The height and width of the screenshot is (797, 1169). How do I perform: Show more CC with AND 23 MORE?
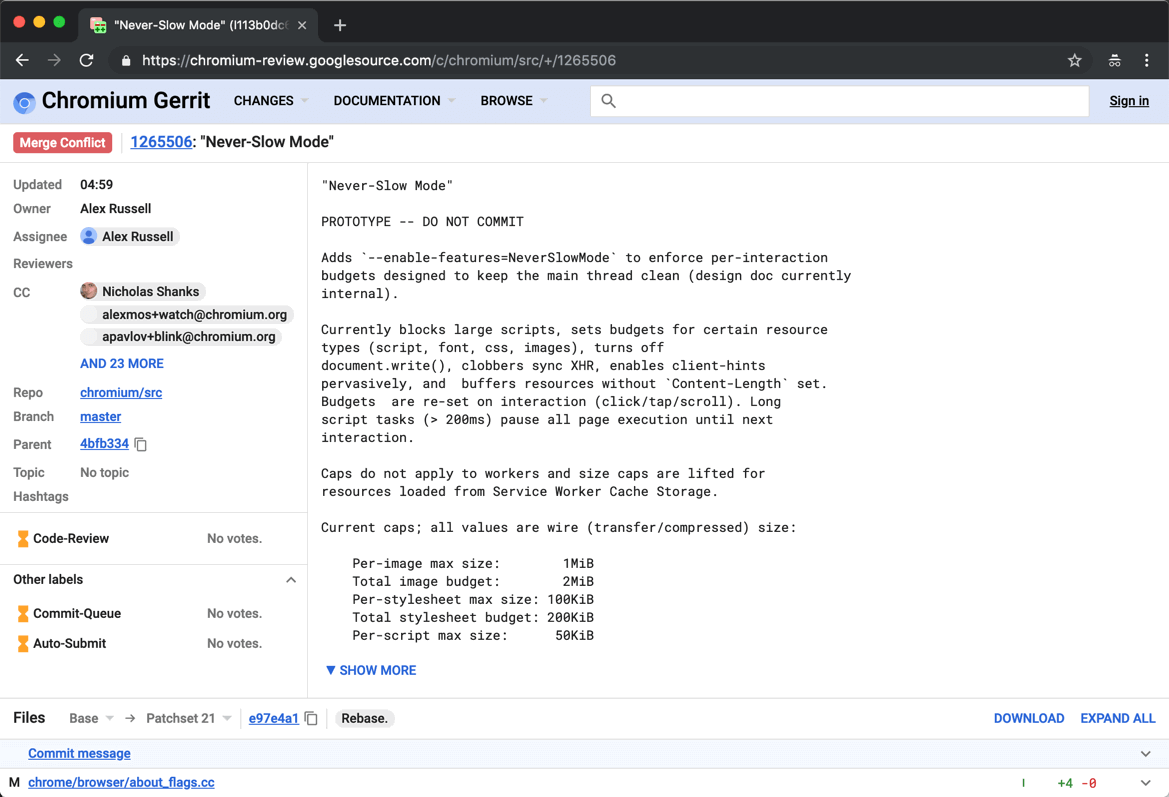(x=122, y=364)
